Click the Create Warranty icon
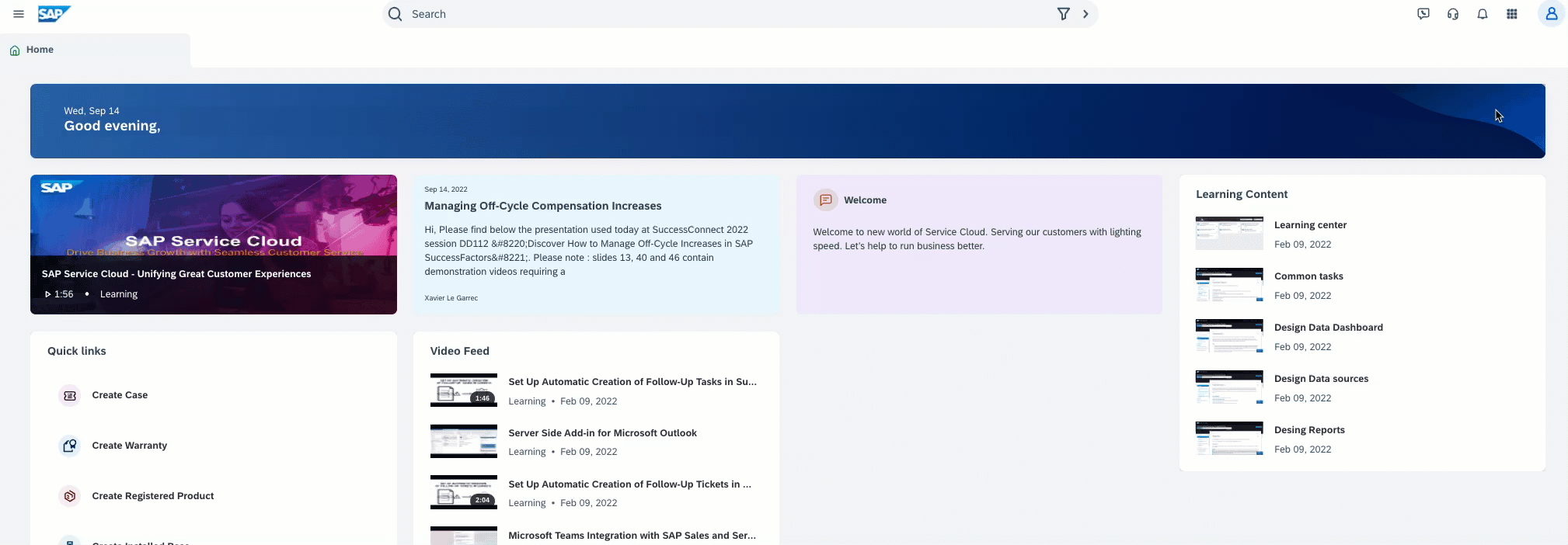 [x=70, y=446]
